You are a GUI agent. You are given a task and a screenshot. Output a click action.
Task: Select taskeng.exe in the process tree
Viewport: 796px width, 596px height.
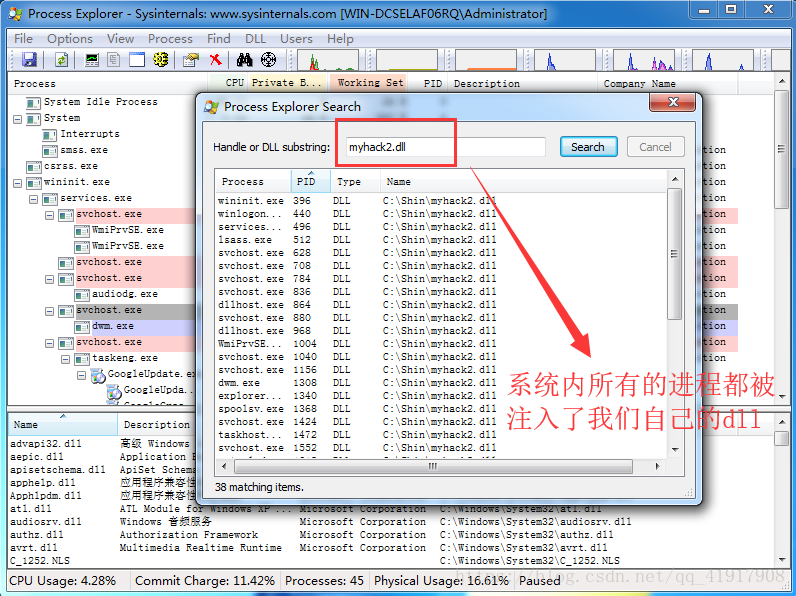click(x=125, y=358)
